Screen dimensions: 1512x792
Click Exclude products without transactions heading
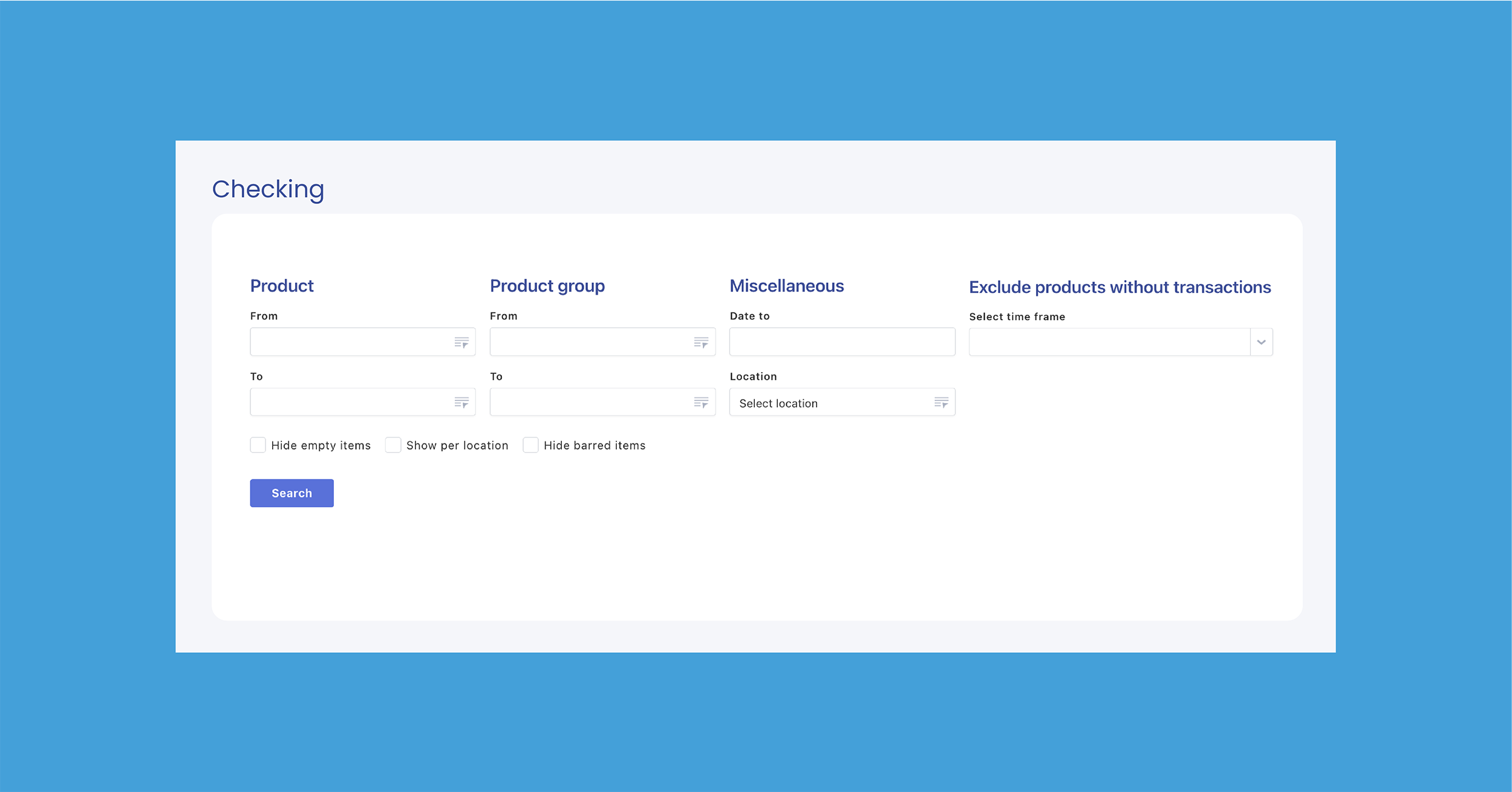pyautogui.click(x=1120, y=287)
